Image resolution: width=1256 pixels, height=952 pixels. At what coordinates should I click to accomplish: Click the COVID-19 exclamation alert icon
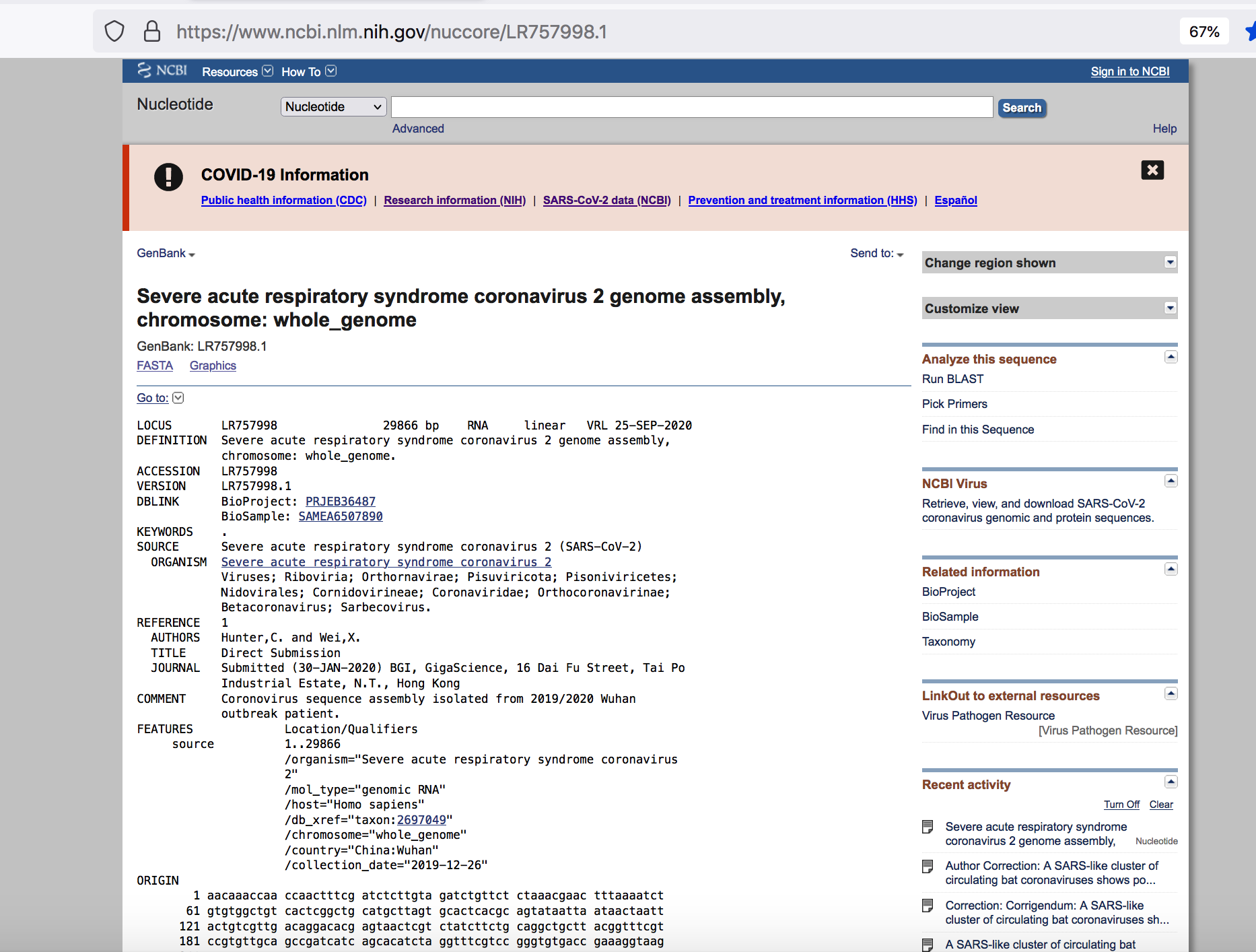(x=168, y=177)
